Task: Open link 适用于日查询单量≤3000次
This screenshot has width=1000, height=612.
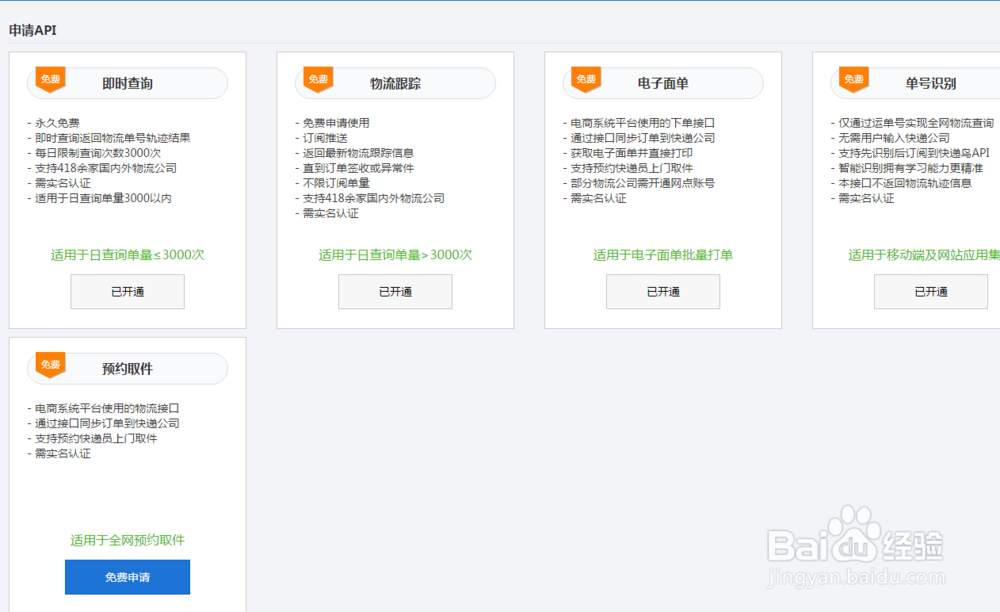Action: (127, 254)
